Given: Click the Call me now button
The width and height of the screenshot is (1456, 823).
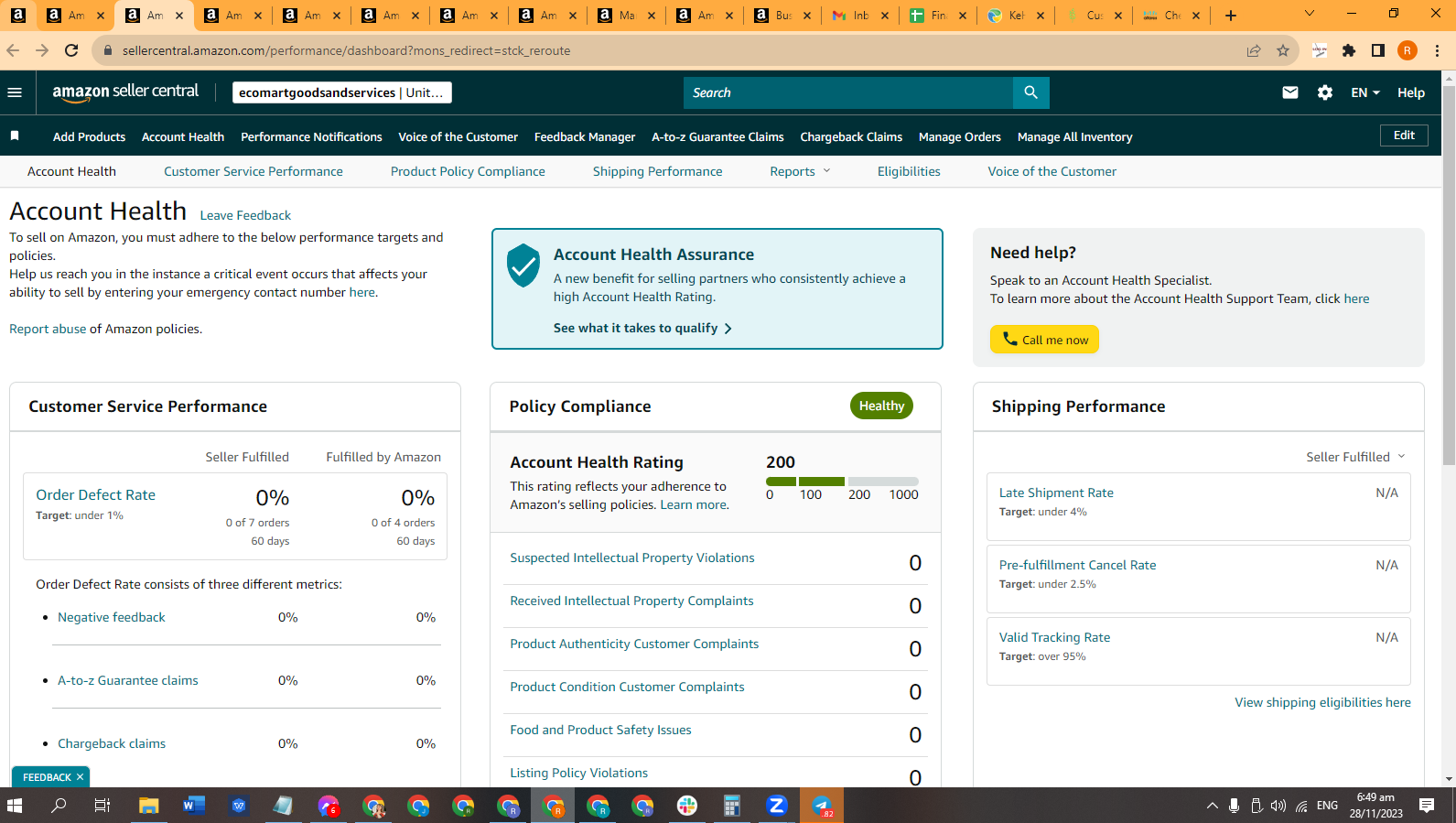Looking at the screenshot, I should click(1044, 340).
